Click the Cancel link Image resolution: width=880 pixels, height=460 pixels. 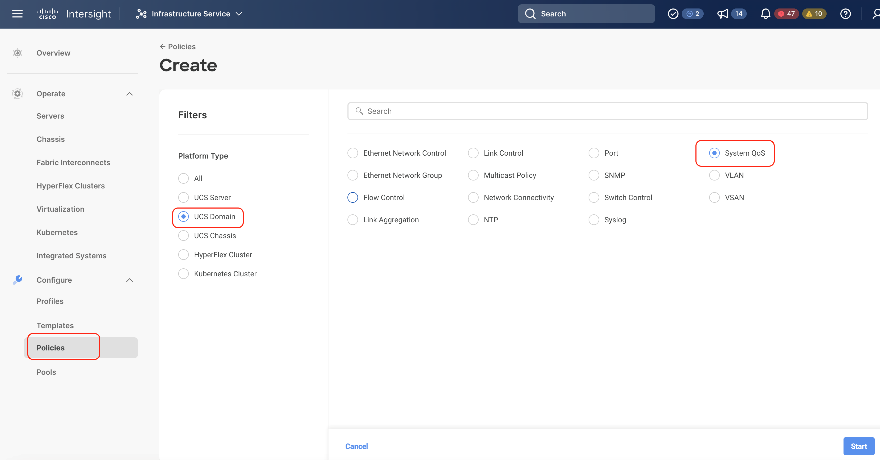356,447
